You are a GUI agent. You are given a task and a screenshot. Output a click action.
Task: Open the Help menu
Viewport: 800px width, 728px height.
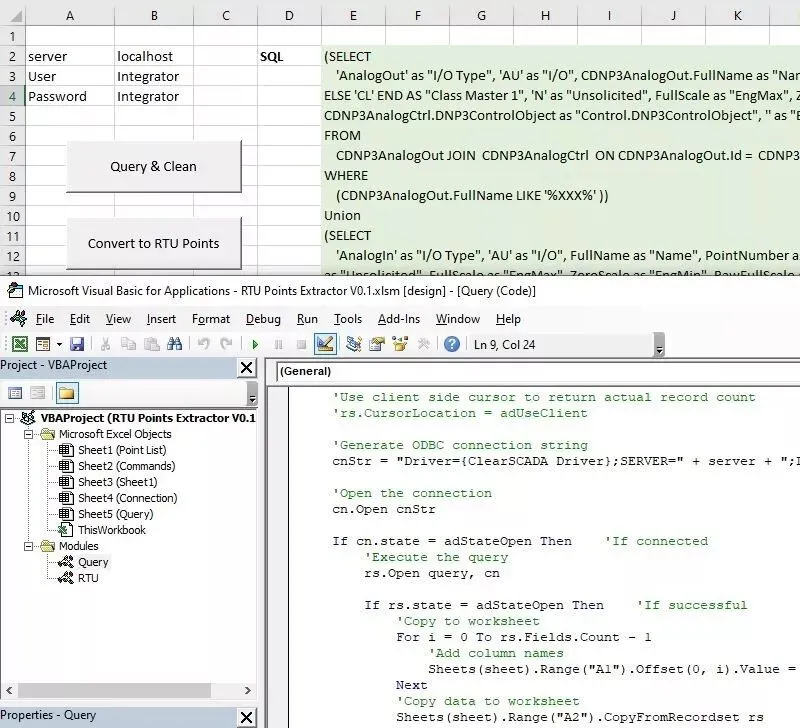tap(508, 319)
